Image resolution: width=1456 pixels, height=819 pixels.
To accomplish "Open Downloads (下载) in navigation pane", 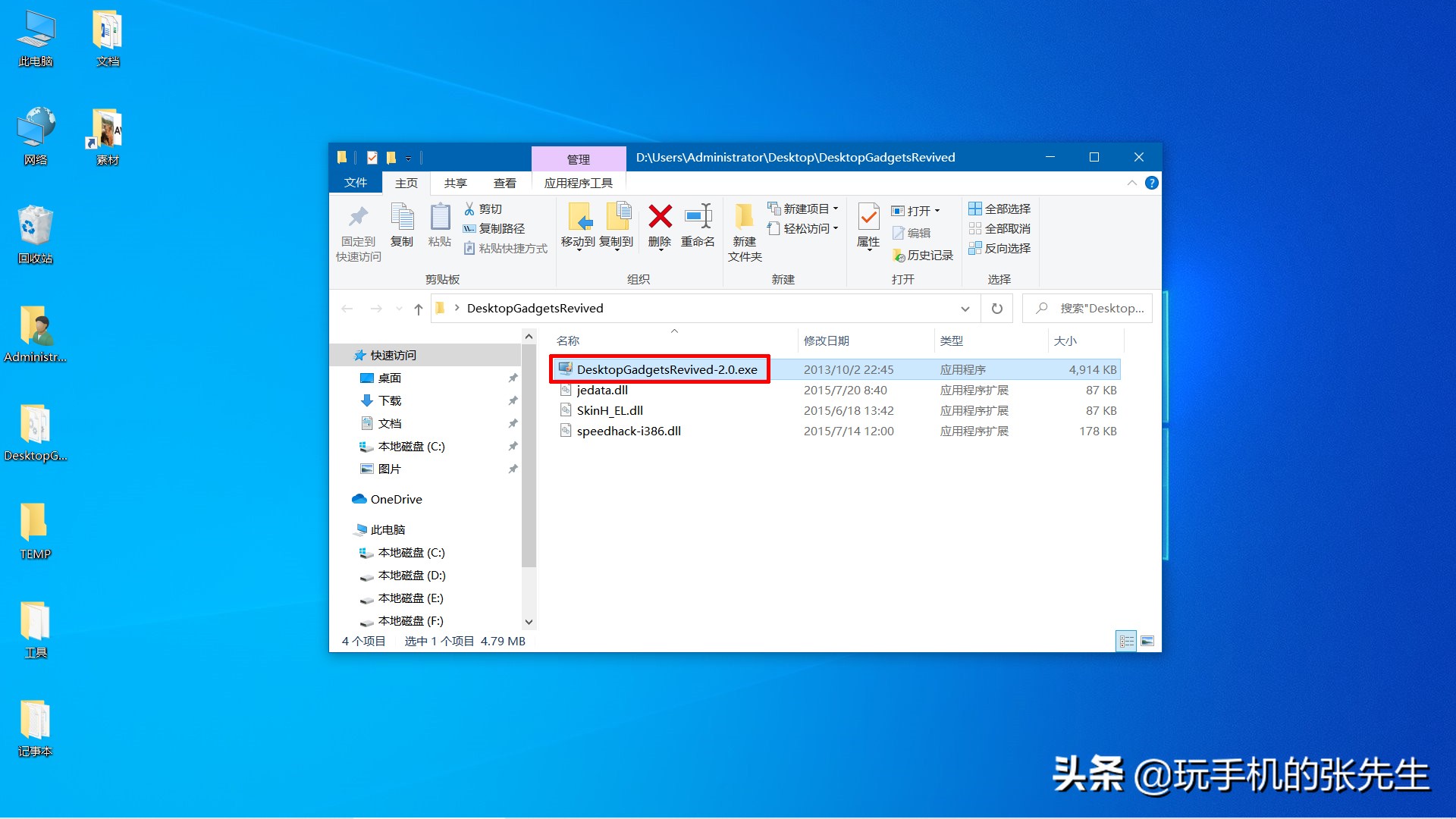I will tap(390, 400).
